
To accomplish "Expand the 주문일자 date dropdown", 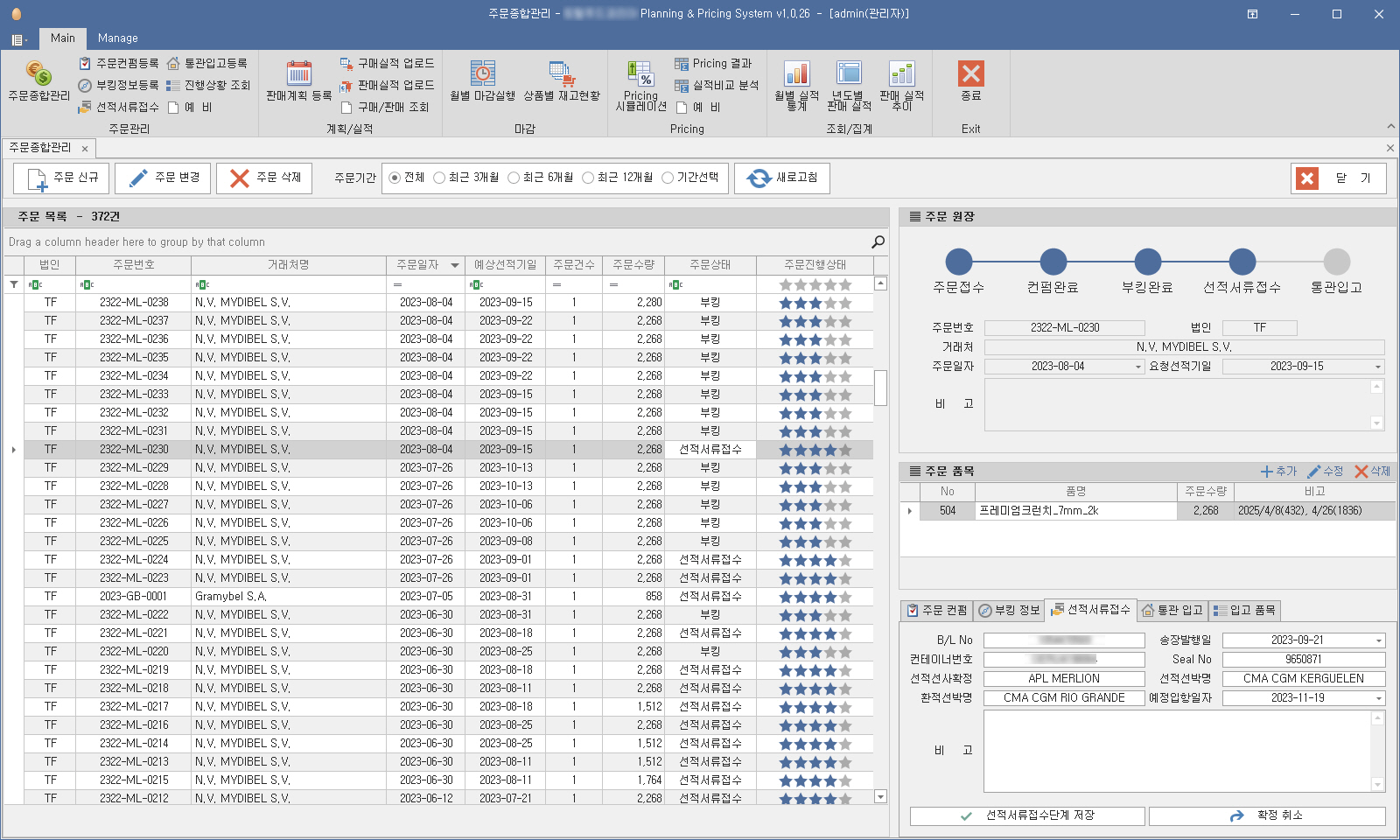I will [x=1138, y=367].
